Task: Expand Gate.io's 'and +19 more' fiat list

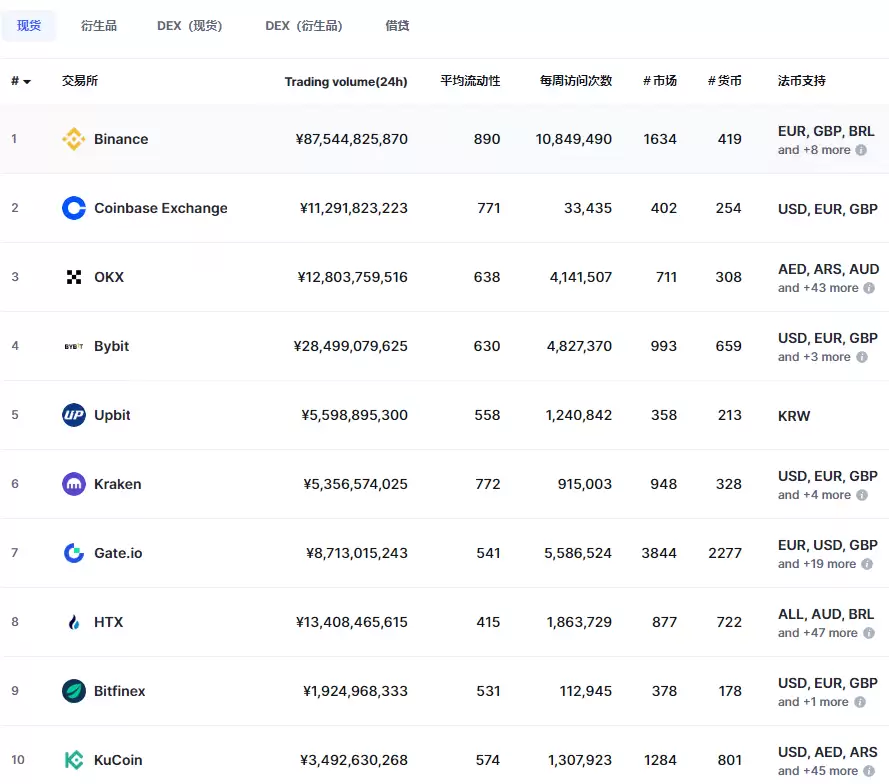Action: point(816,564)
